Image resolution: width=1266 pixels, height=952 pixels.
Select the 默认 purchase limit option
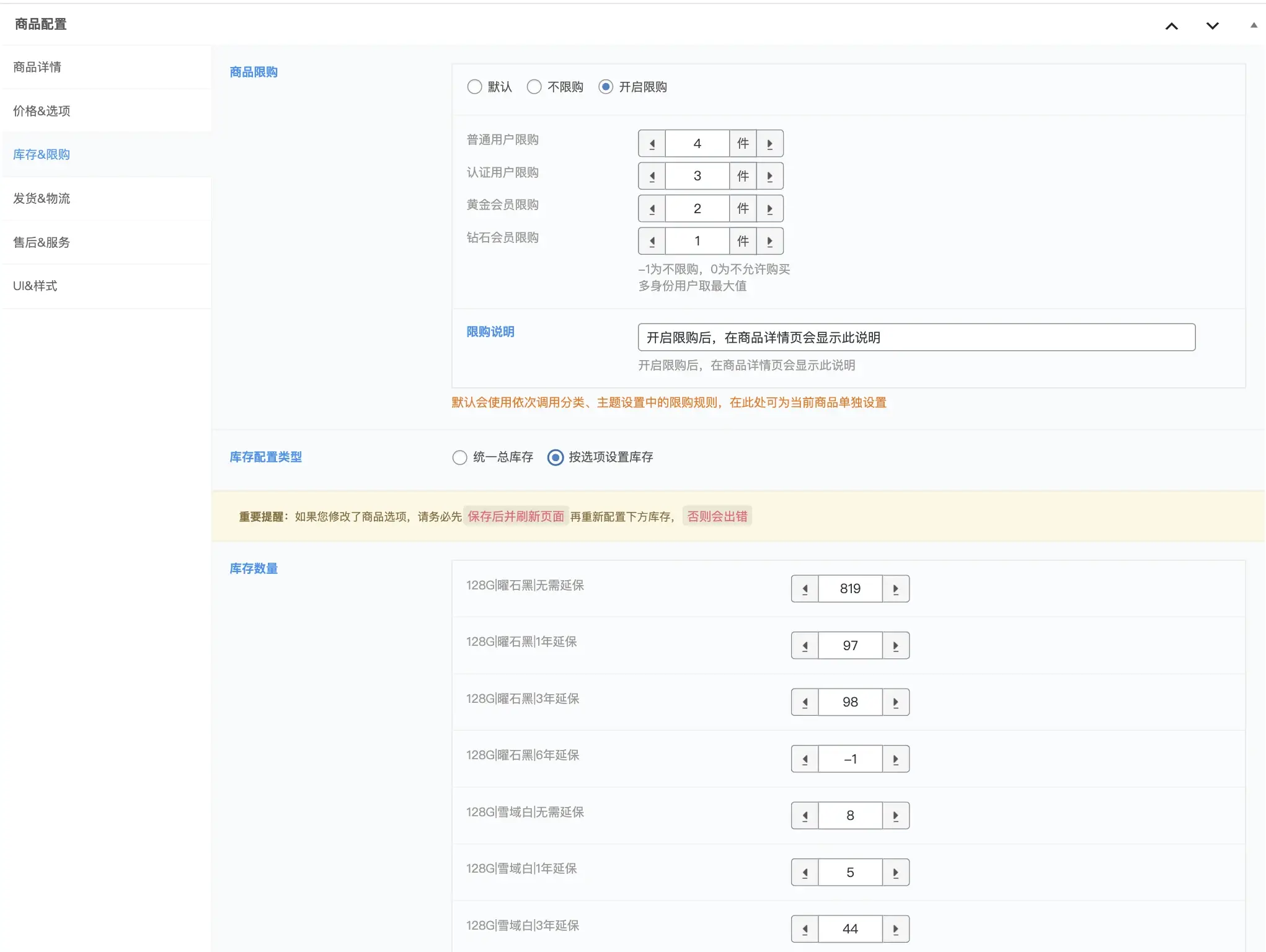click(x=475, y=87)
